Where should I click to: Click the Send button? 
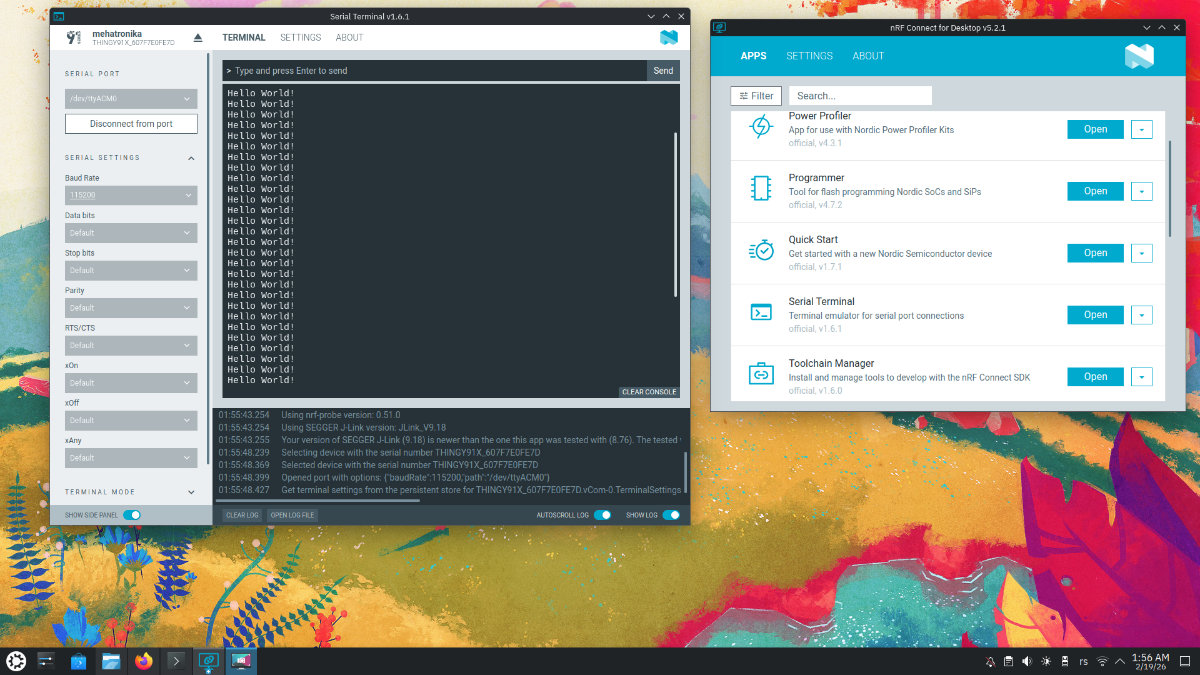pos(663,71)
